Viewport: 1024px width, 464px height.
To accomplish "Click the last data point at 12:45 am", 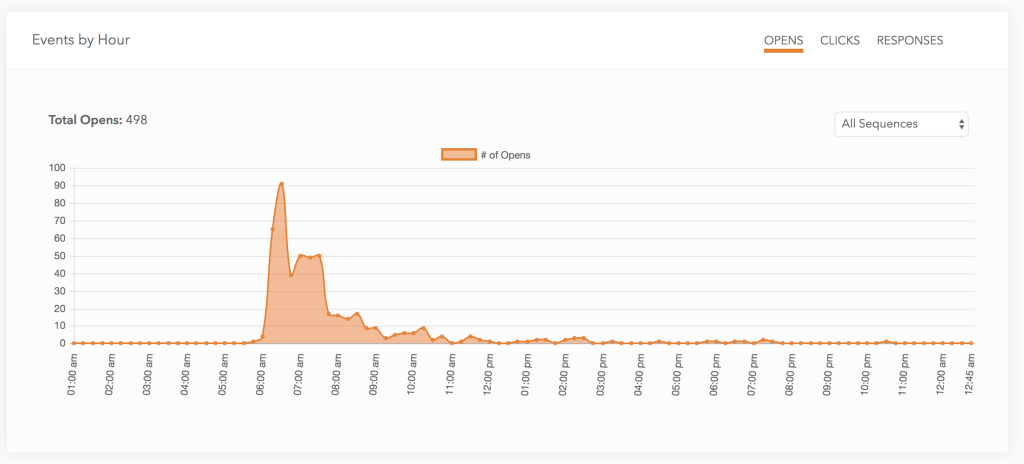I will point(971,343).
